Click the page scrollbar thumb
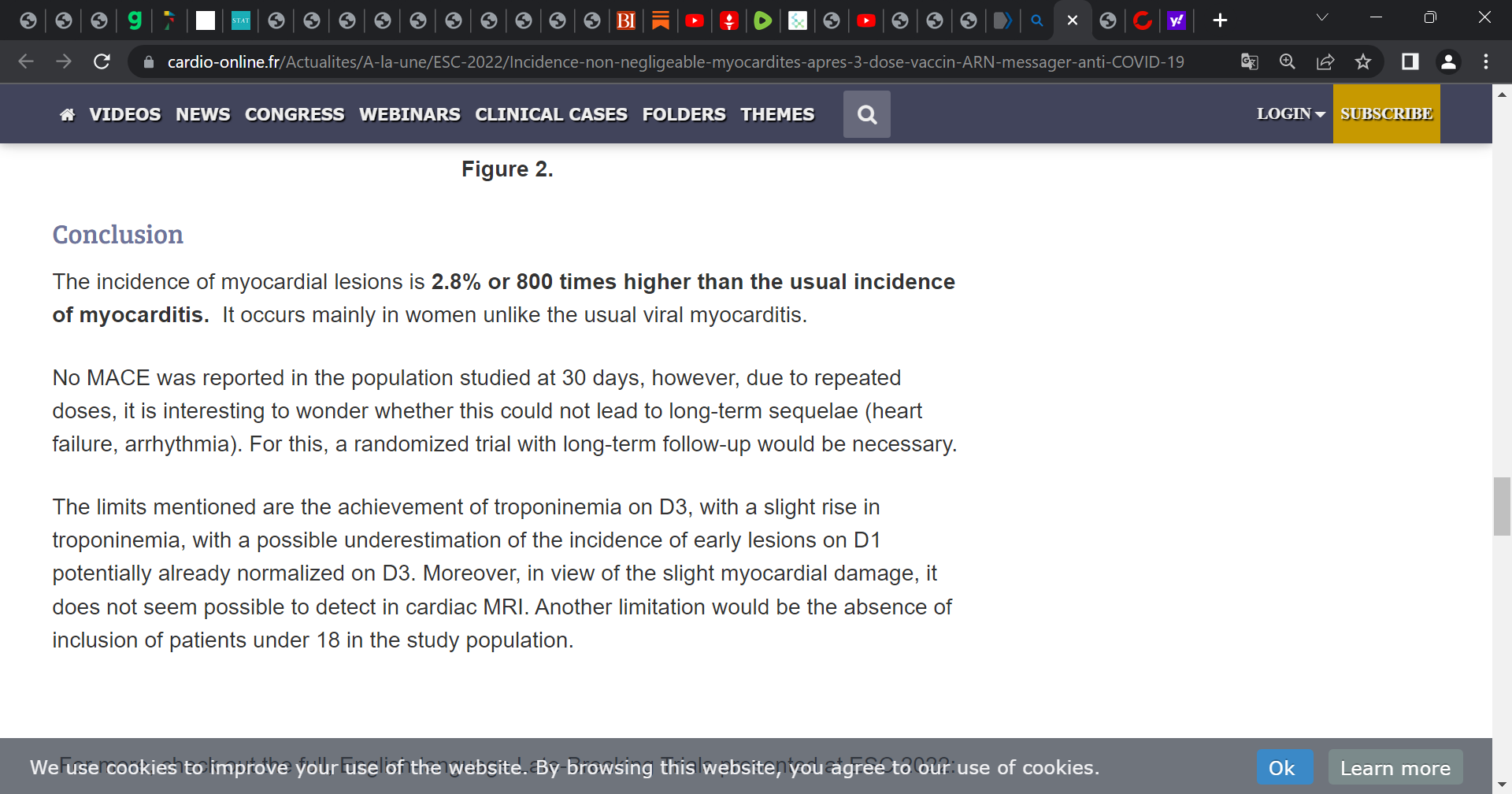The height and width of the screenshot is (794, 1512). tap(1502, 506)
